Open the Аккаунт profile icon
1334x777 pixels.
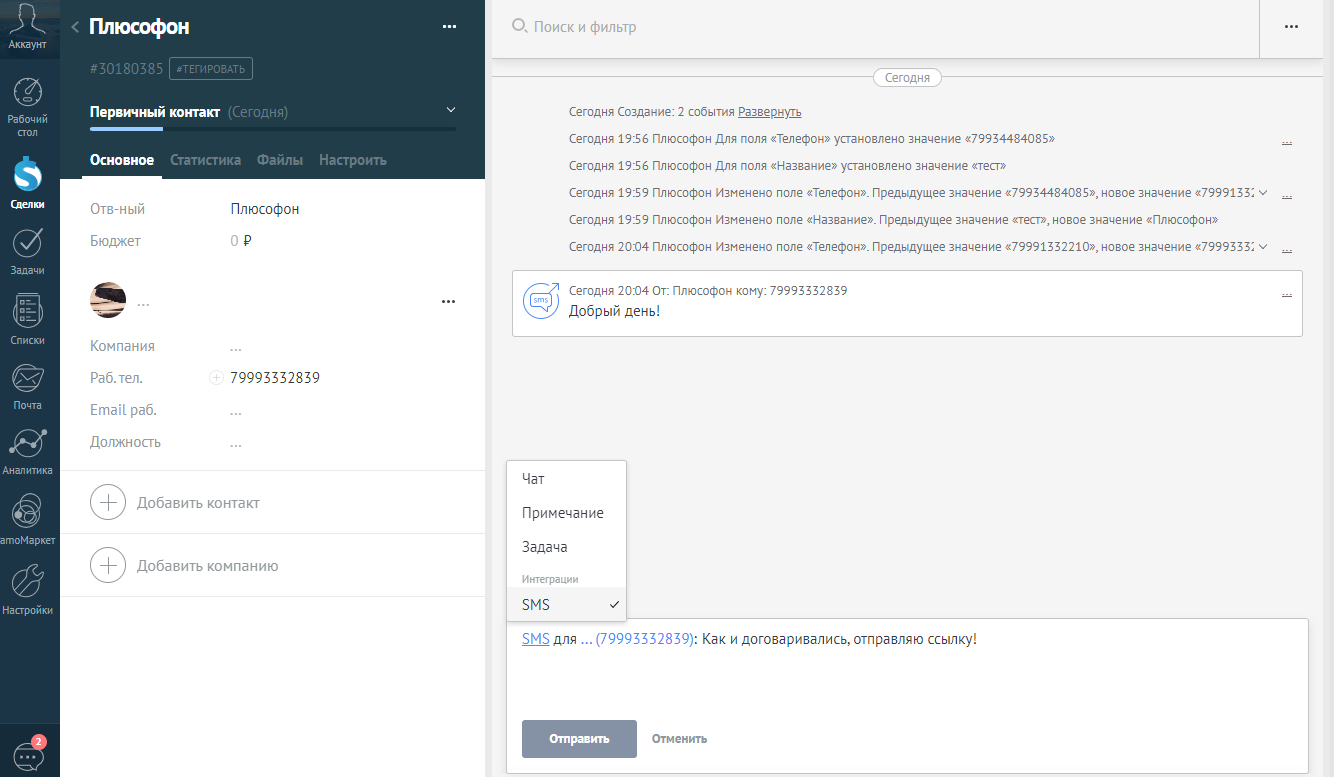28,27
